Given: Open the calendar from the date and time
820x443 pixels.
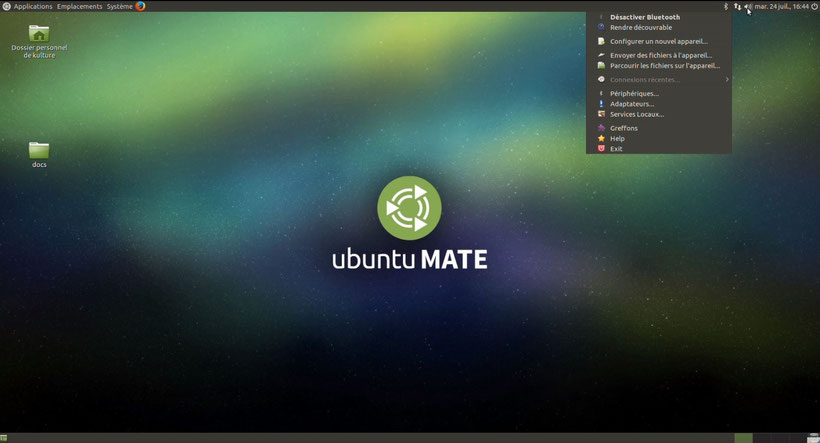Looking at the screenshot, I should coord(781,6).
